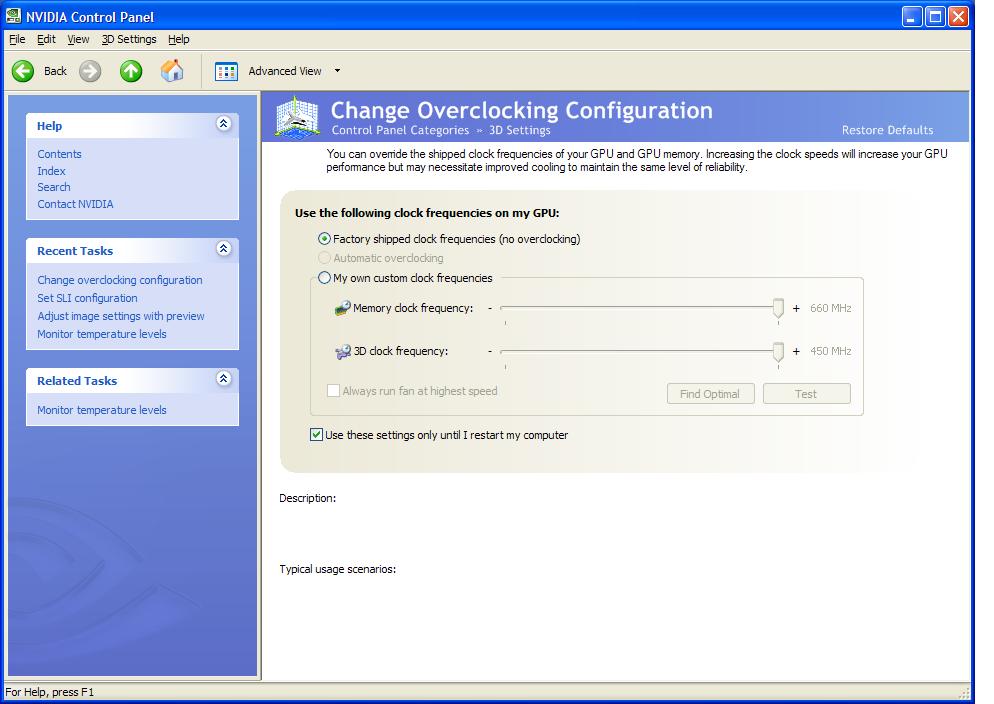The height and width of the screenshot is (704, 994).
Task: Select Automatic overclocking radio button
Action: pos(324,258)
